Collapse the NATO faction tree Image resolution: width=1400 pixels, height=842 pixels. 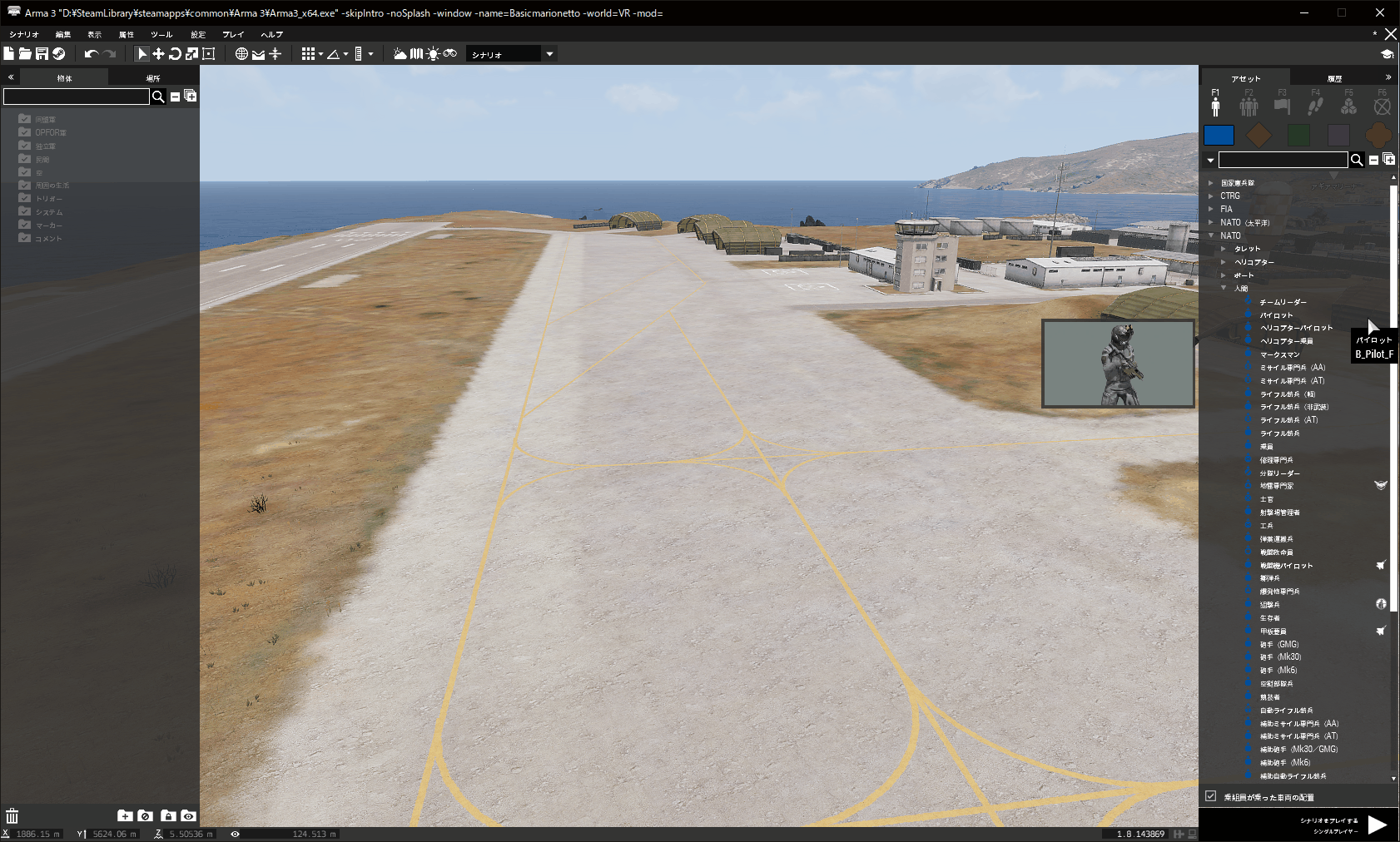1211,235
